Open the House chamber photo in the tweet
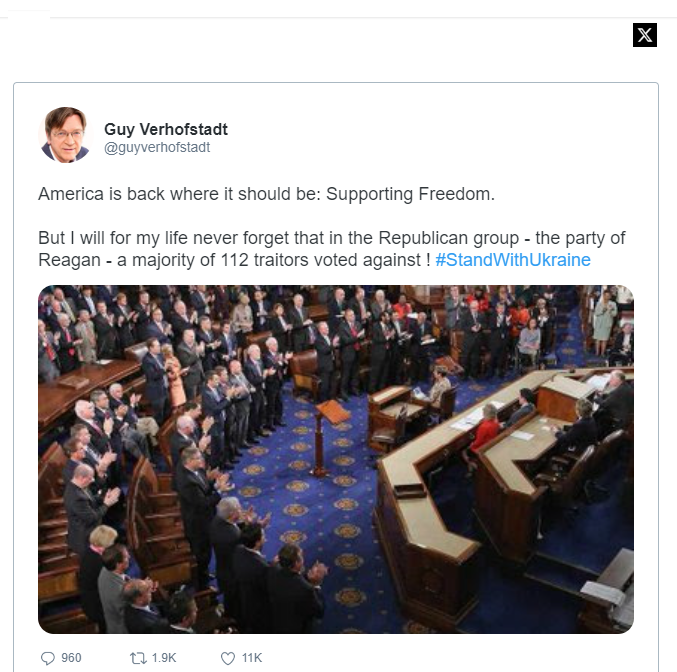This screenshot has height=672, width=677. (336, 459)
